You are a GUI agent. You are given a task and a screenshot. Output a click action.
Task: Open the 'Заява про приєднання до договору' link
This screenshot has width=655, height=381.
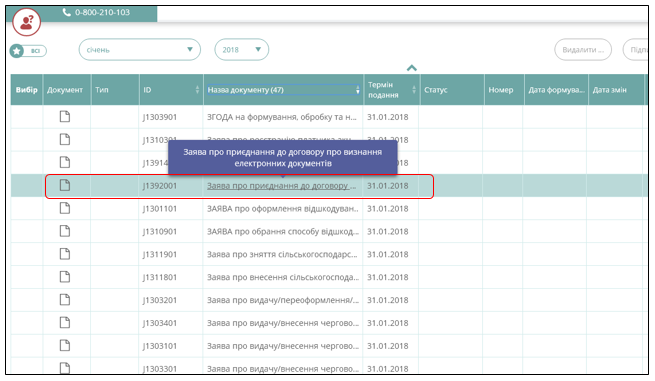tap(282, 186)
